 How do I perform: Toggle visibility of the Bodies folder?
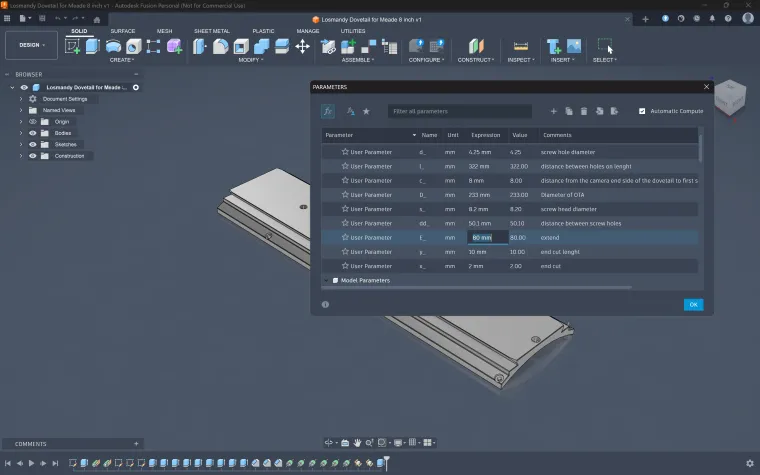tap(33, 133)
